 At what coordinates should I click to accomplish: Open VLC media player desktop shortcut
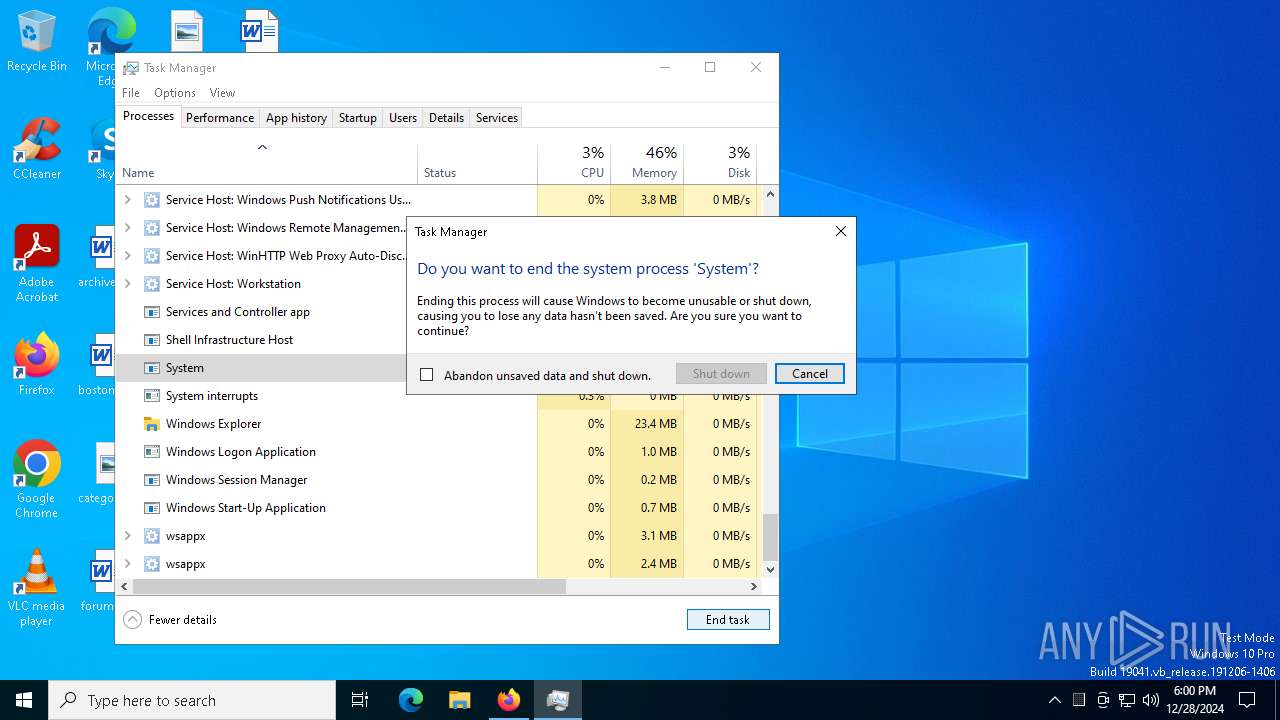(36, 588)
